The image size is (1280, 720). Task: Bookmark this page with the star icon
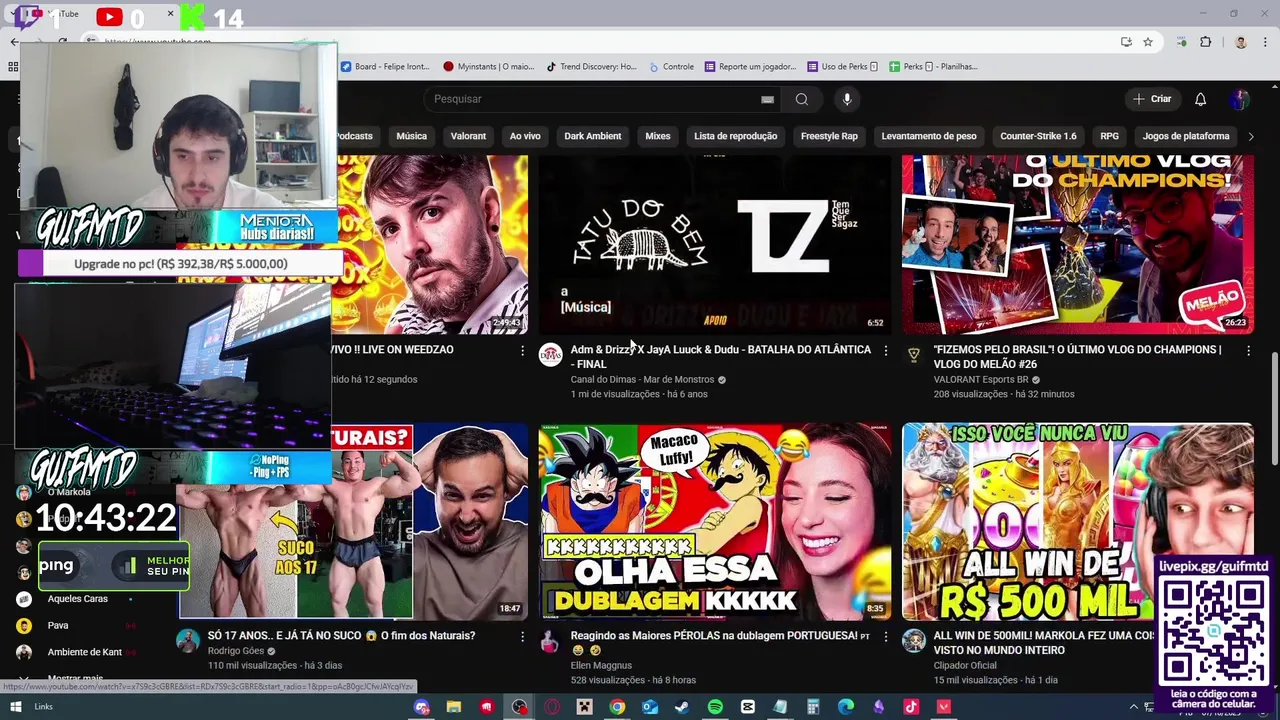[1148, 42]
